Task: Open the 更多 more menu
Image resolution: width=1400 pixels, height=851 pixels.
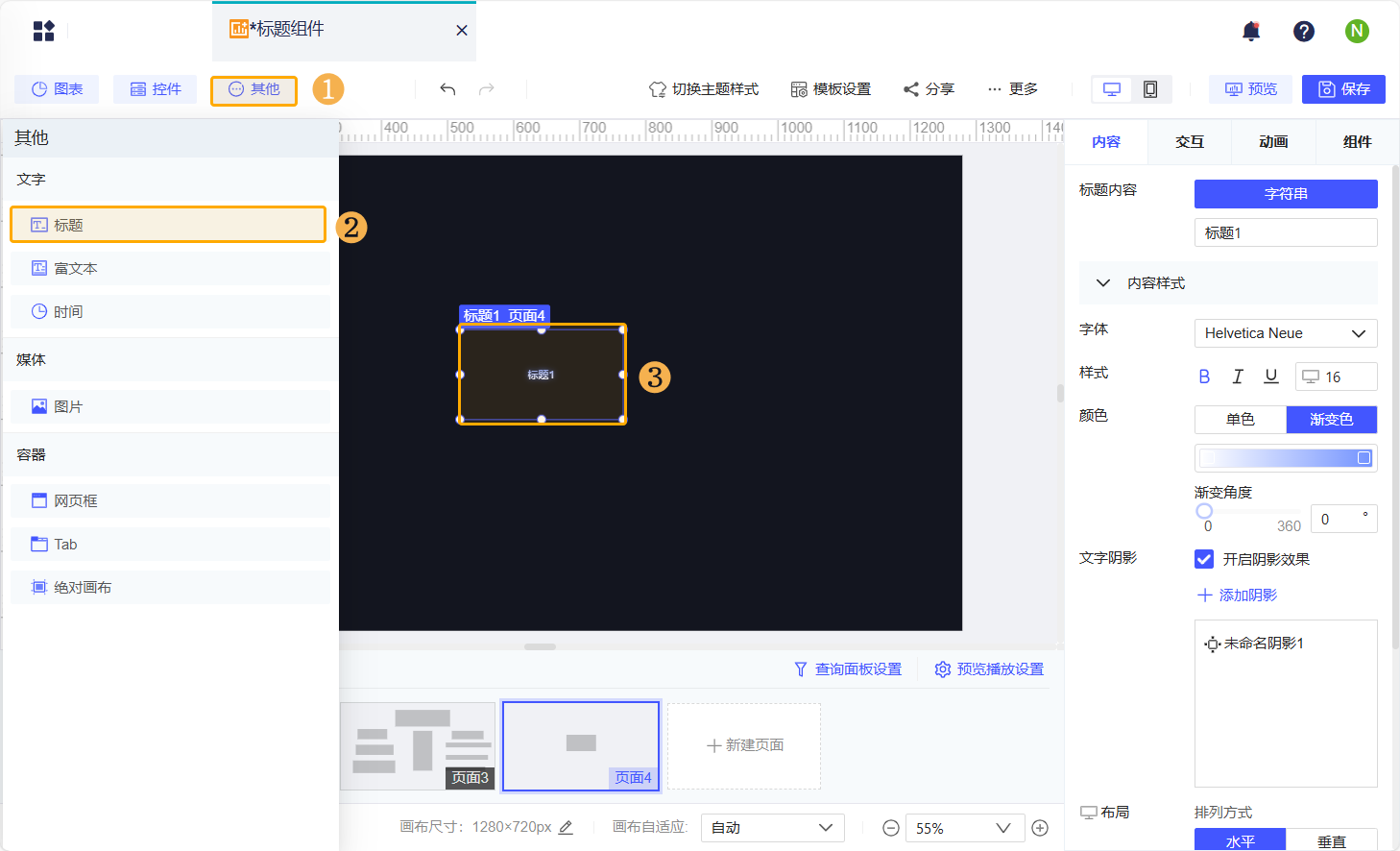Action: click(x=1013, y=89)
